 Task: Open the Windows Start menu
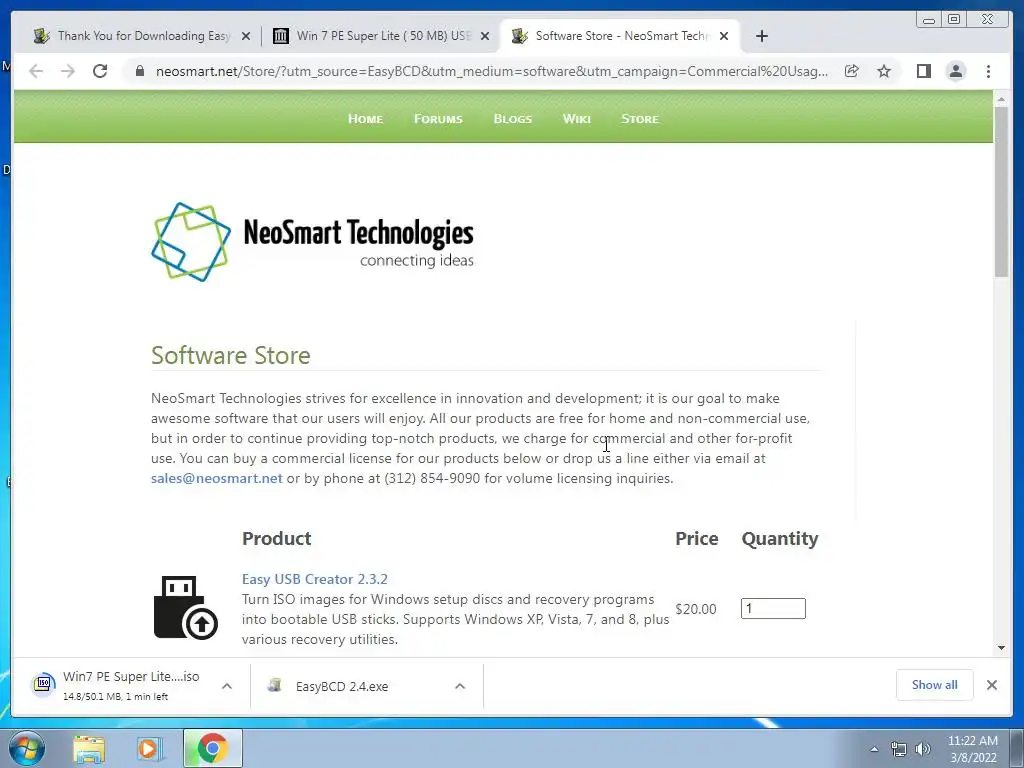coord(26,748)
